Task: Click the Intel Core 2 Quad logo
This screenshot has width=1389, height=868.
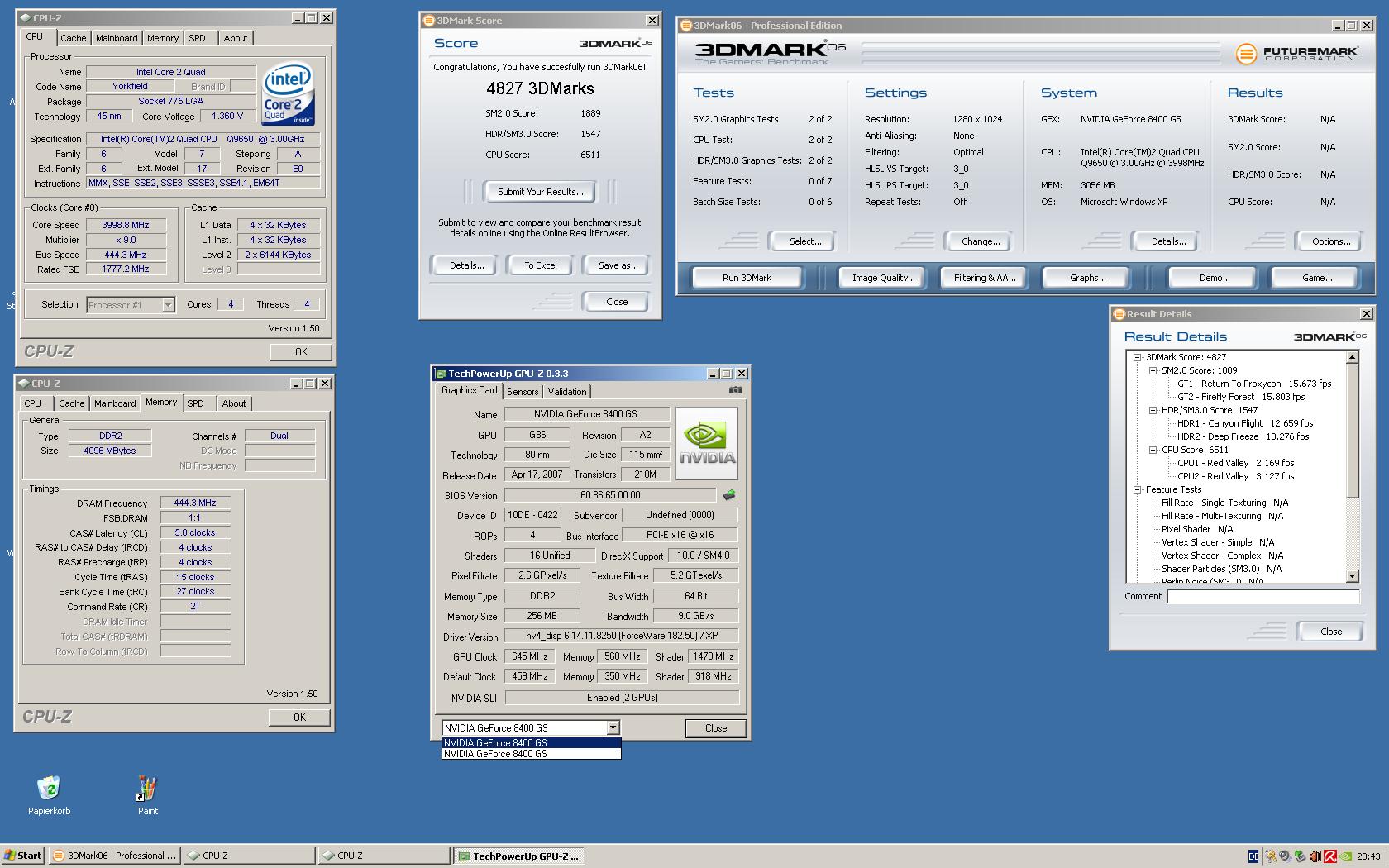Action: pos(288,94)
